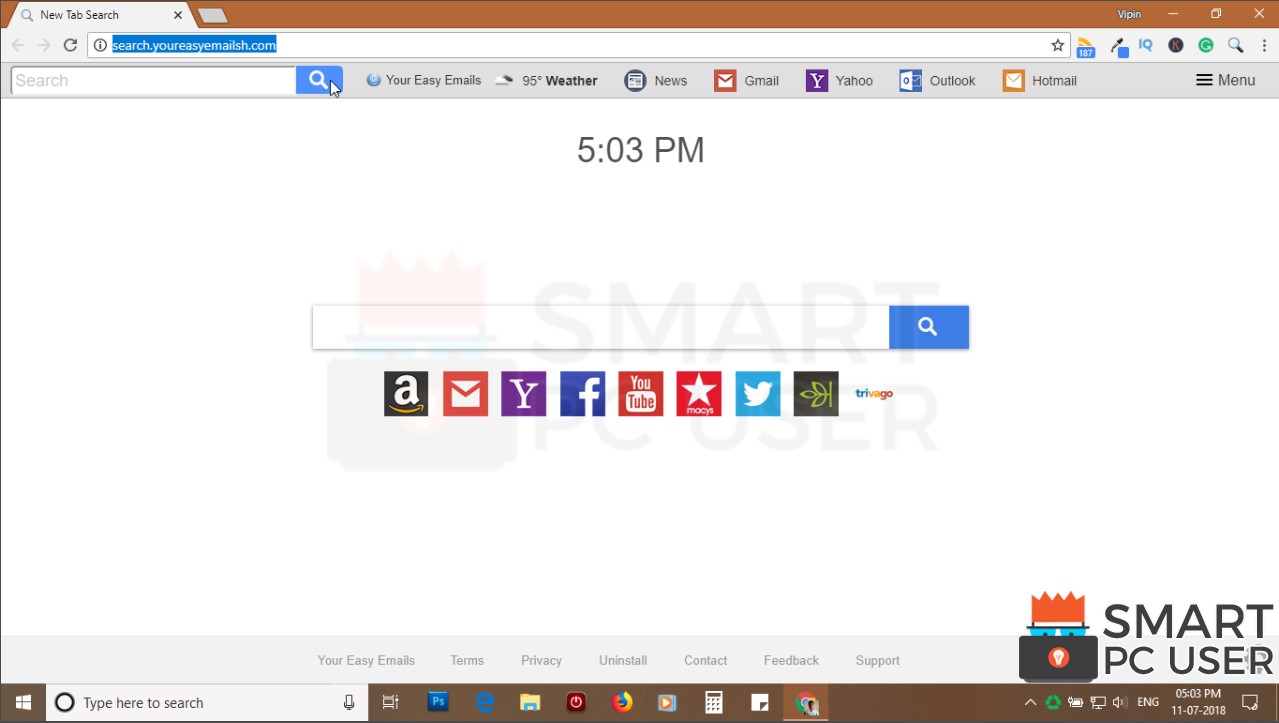Image resolution: width=1279 pixels, height=723 pixels.
Task: Open the Uninstall footer link
Action: click(x=623, y=660)
